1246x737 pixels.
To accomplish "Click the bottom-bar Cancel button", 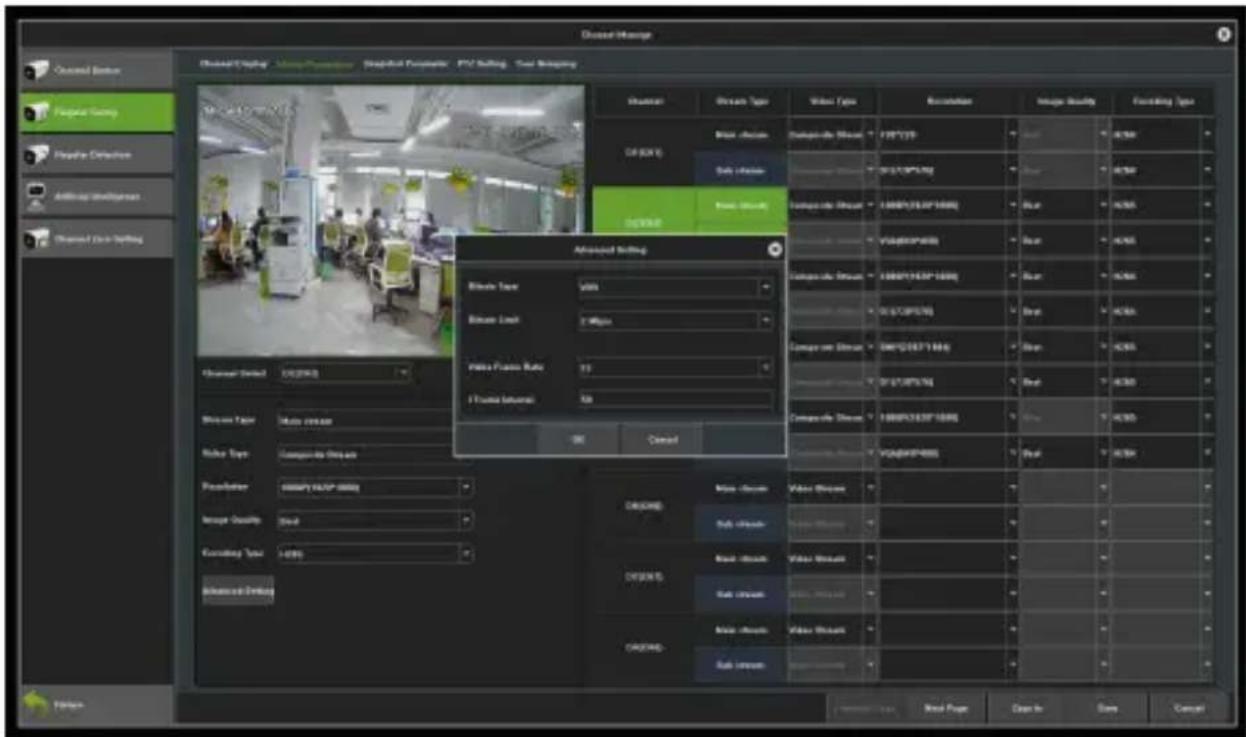I will (1188, 707).
